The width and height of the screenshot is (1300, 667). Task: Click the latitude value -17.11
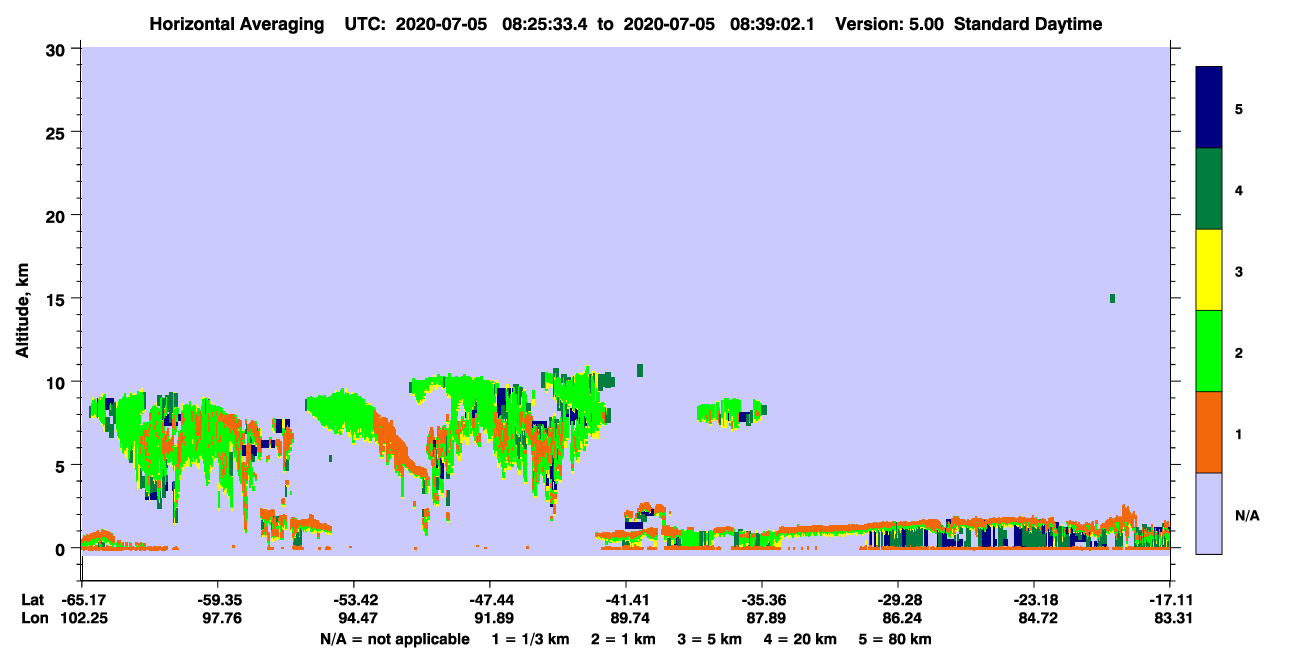[x=1170, y=600]
